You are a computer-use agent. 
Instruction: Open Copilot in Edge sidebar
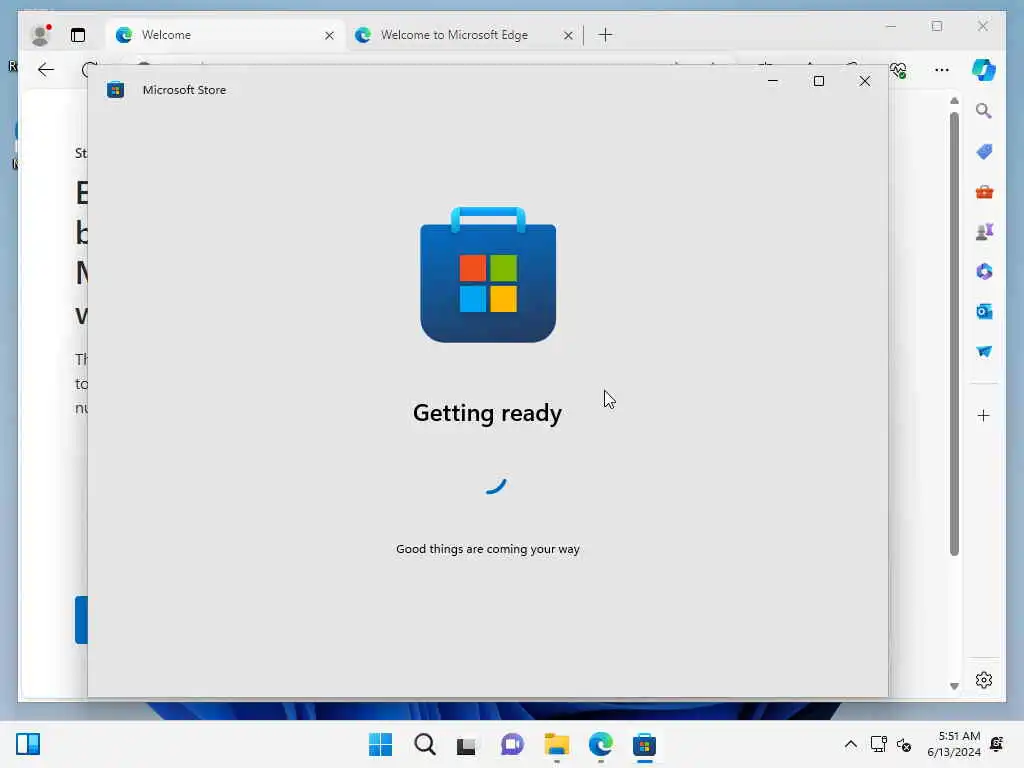[984, 70]
